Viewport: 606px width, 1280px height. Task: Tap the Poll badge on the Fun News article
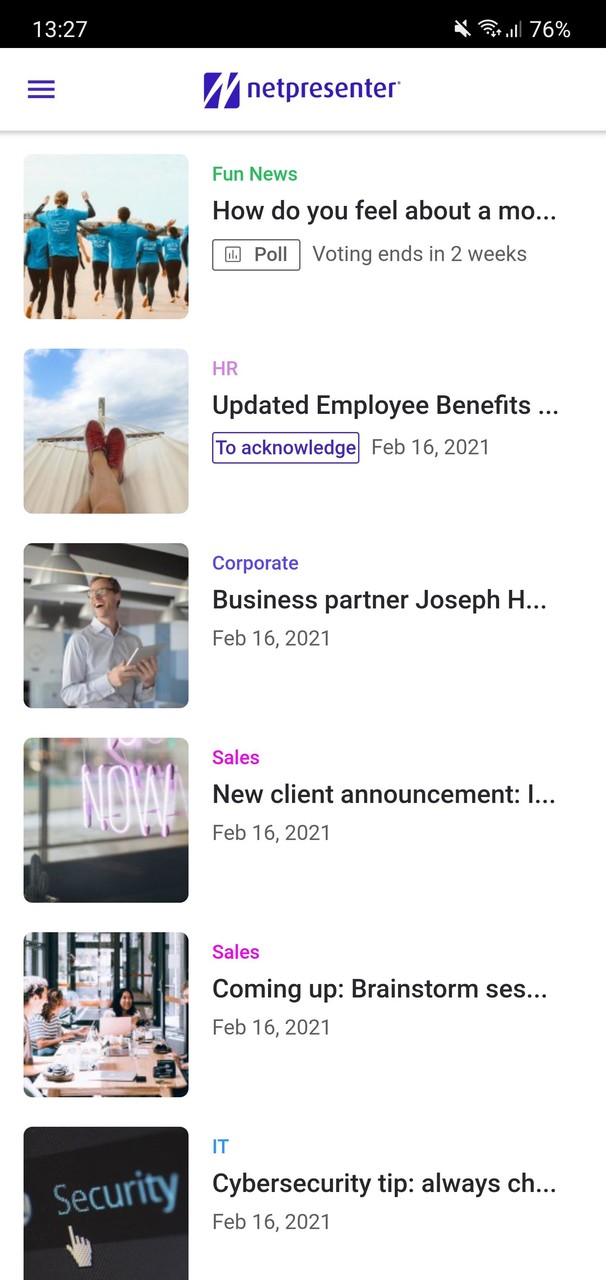(x=256, y=254)
